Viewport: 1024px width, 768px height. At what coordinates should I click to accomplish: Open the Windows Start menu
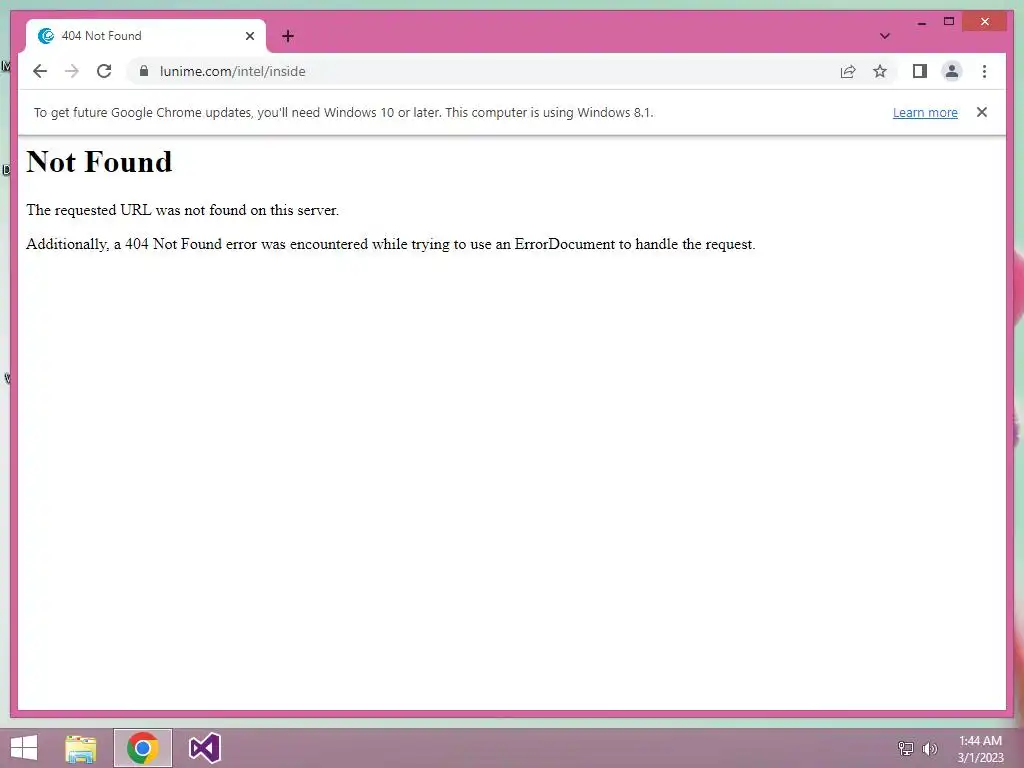point(24,748)
